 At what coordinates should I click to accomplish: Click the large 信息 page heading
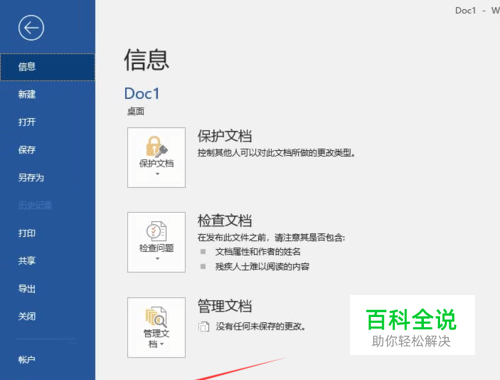pyautogui.click(x=146, y=60)
